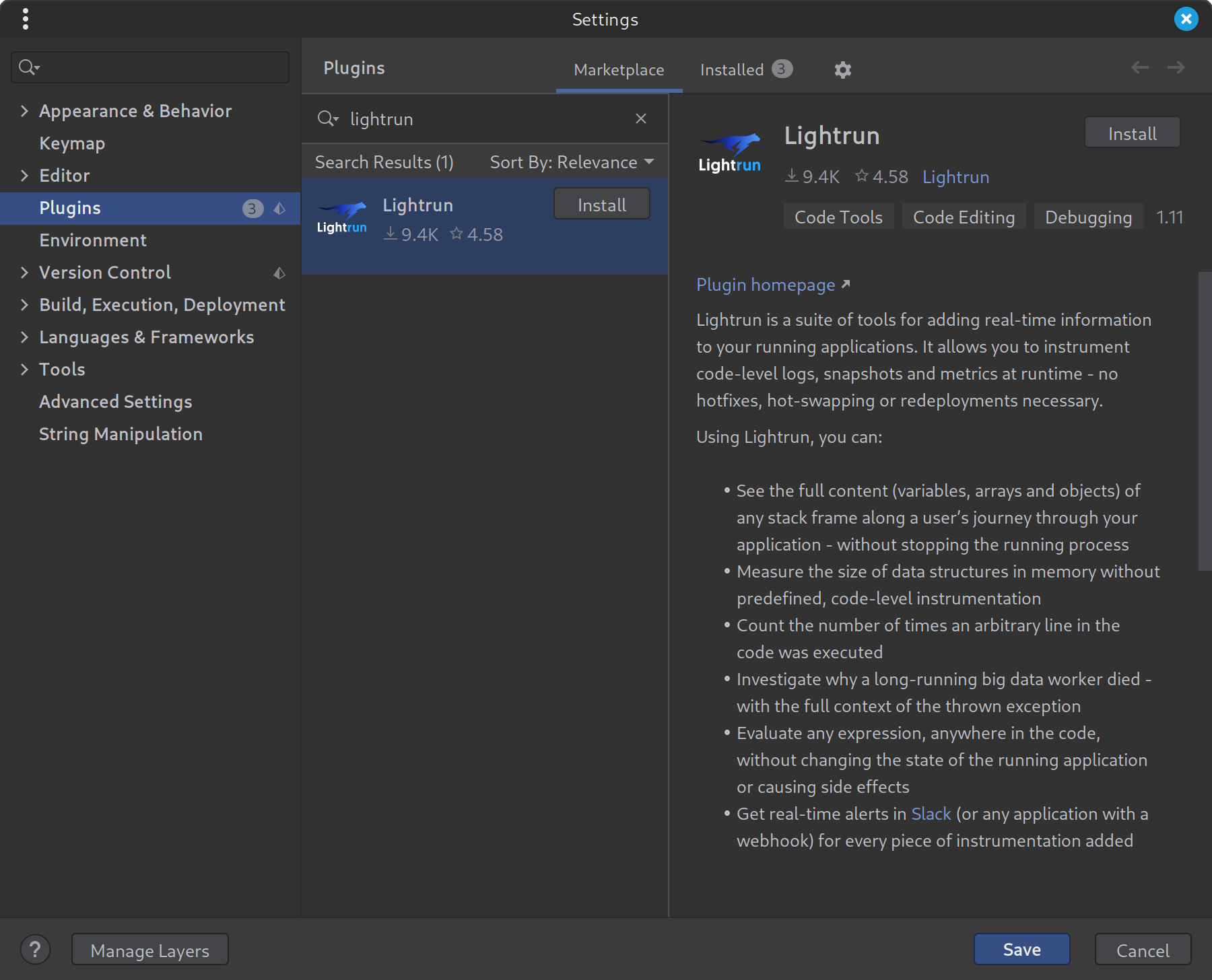Expand the Languages & Frameworks section
The width and height of the screenshot is (1212, 980).
click(x=24, y=337)
